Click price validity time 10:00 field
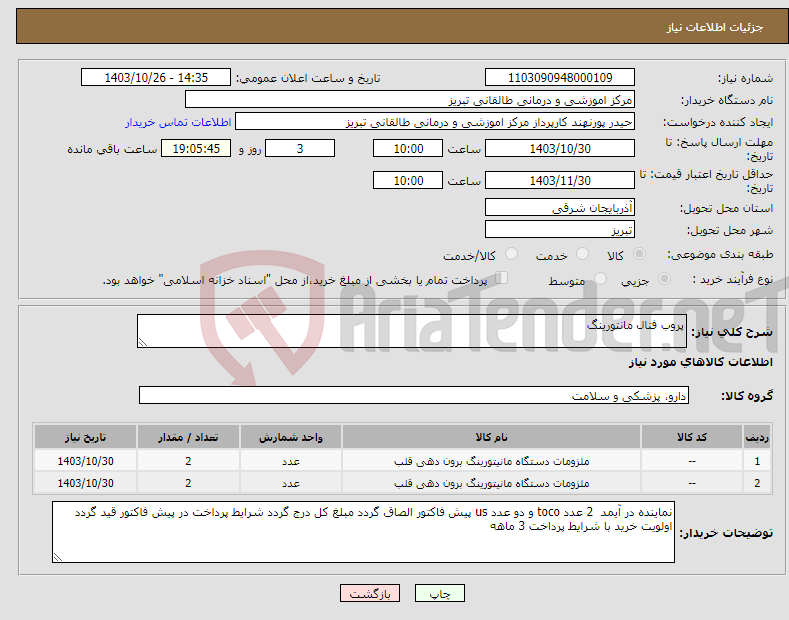The image size is (789, 620). pyautogui.click(x=408, y=180)
